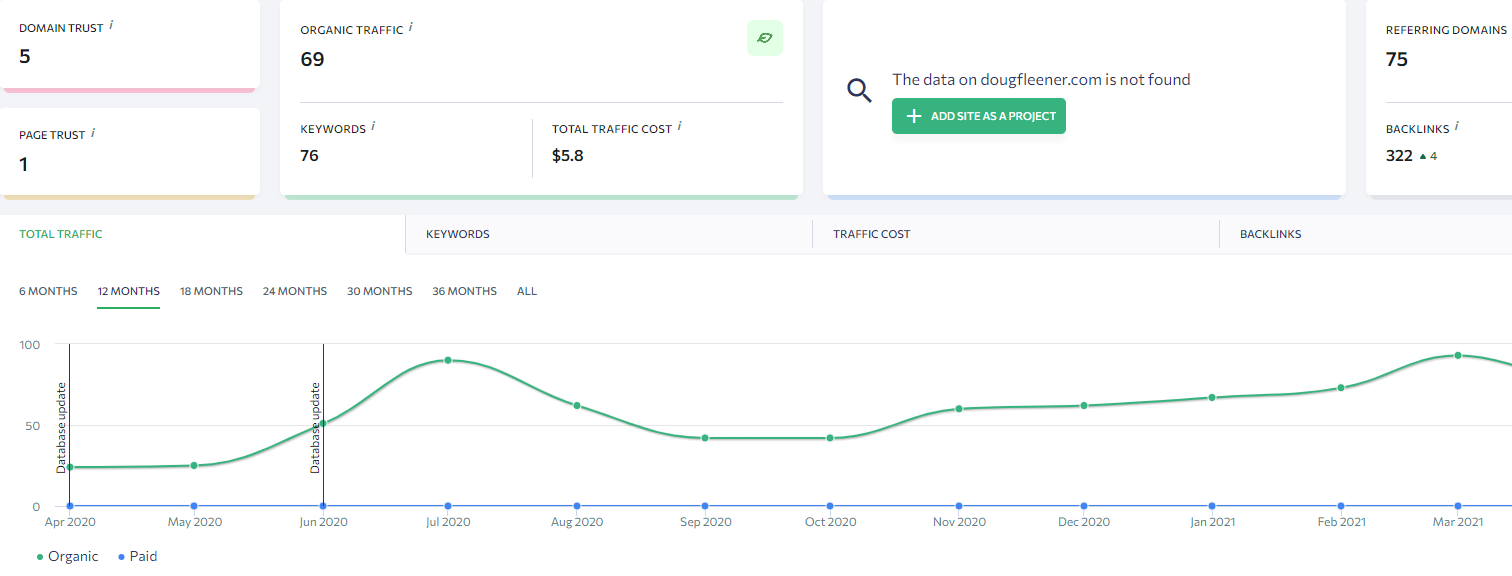Select the 36 Months range
Screen dimensions: 1512x576
click(x=464, y=291)
